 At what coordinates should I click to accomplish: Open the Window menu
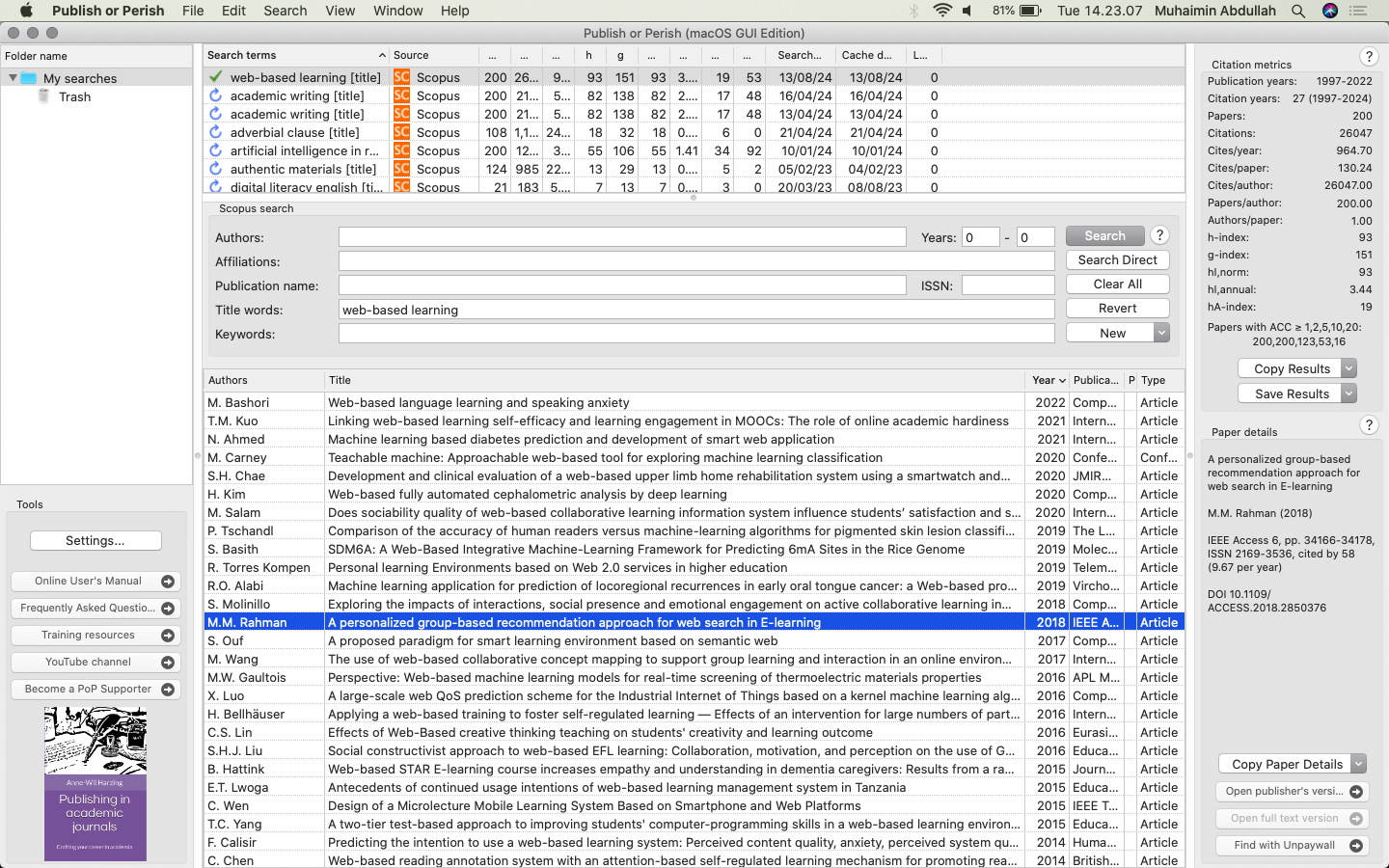pos(397,11)
